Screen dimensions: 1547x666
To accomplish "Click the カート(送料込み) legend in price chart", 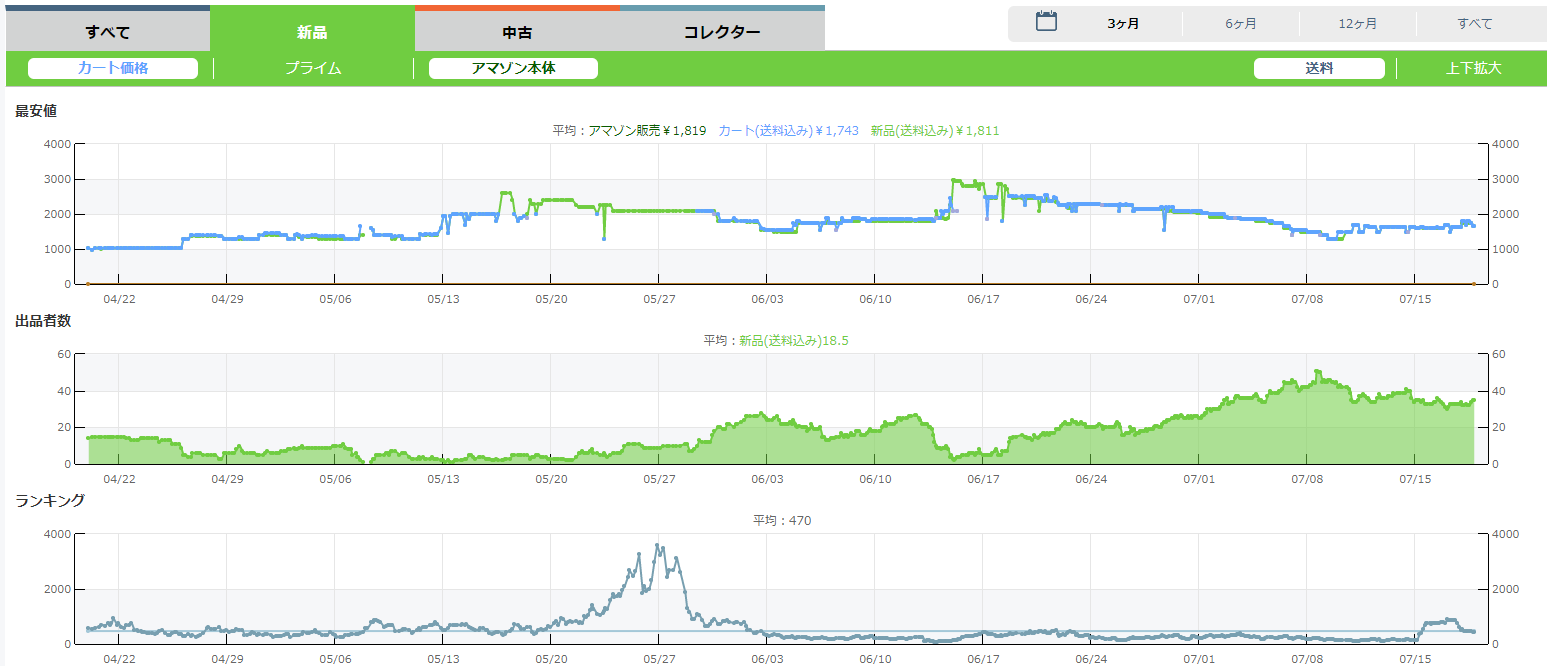I will [788, 131].
